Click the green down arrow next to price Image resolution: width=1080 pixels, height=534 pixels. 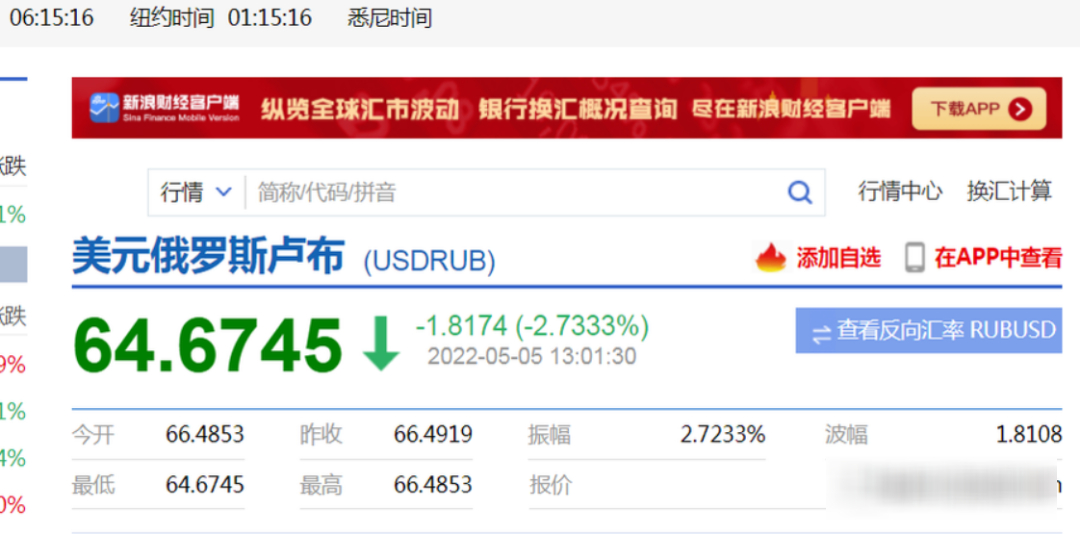380,345
